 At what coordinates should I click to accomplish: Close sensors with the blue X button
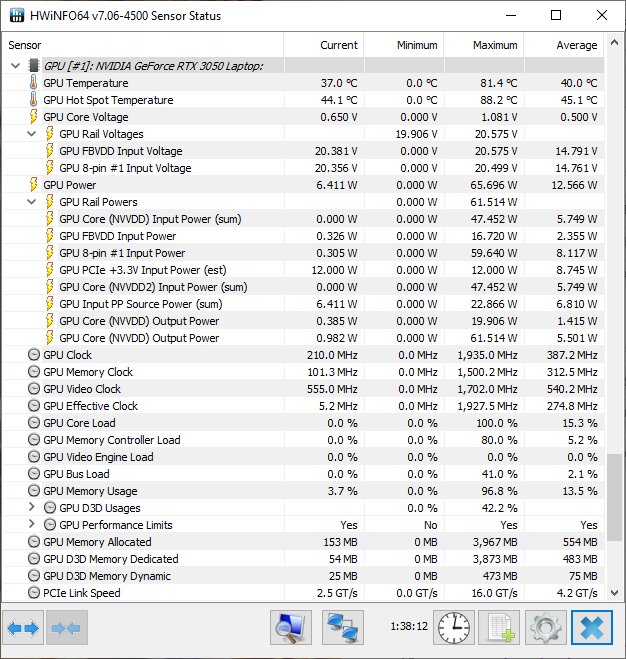(x=592, y=628)
